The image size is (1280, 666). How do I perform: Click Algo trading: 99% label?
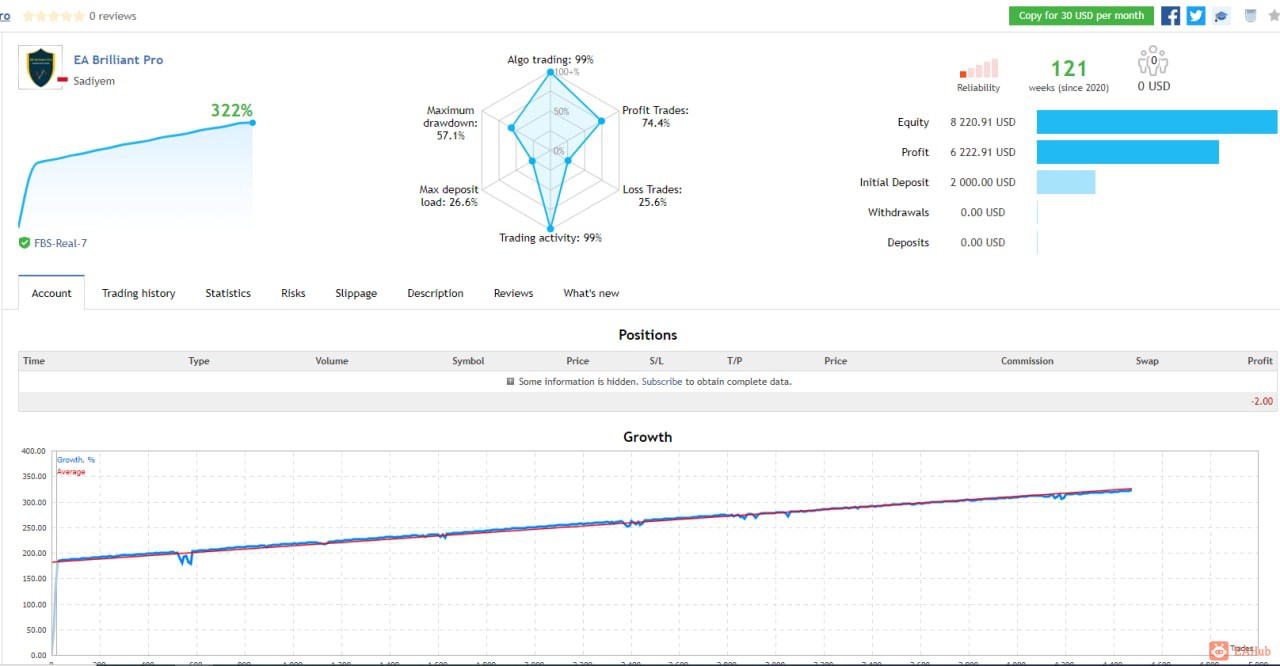tap(550, 60)
